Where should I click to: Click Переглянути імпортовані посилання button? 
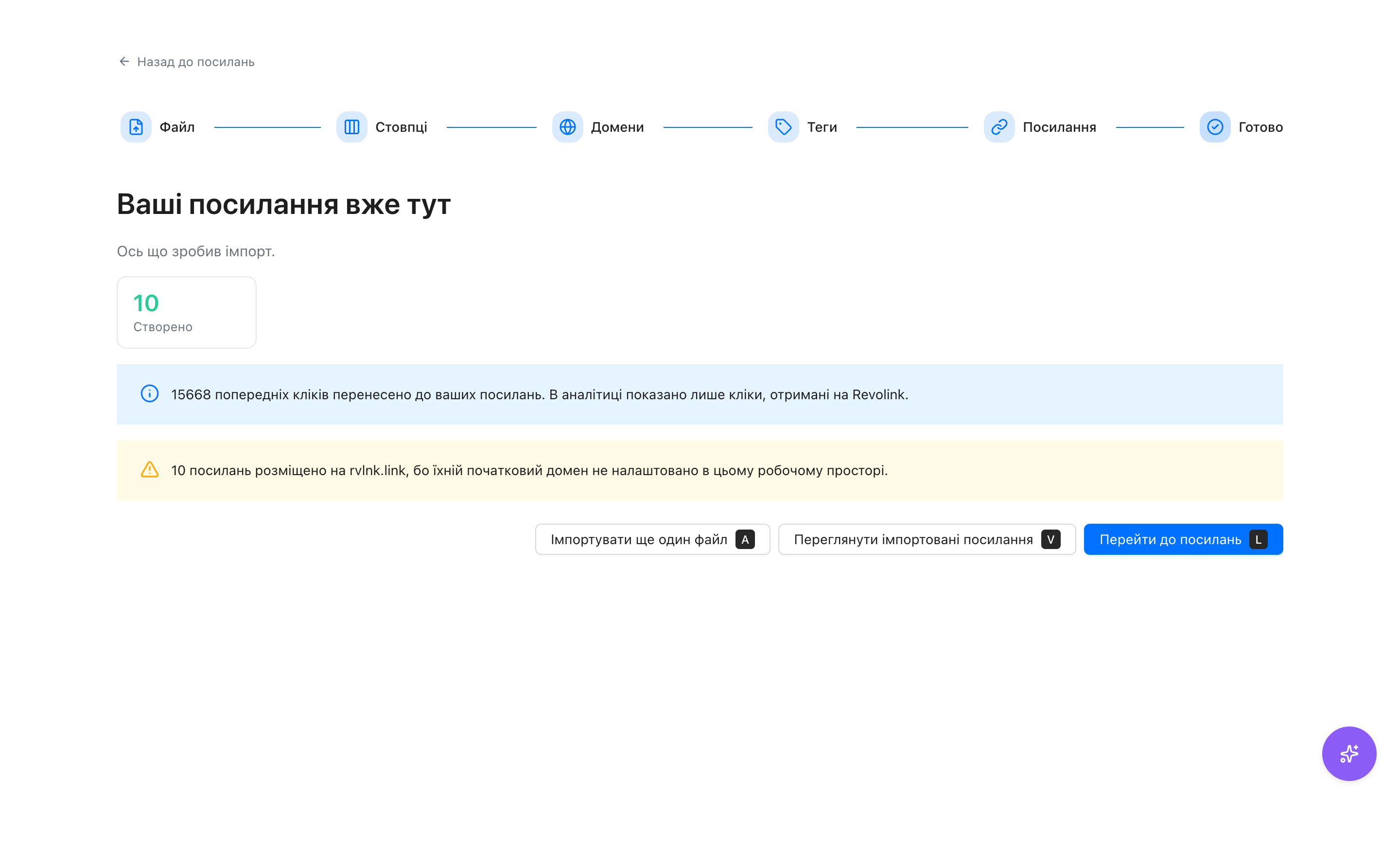pyautogui.click(x=927, y=539)
